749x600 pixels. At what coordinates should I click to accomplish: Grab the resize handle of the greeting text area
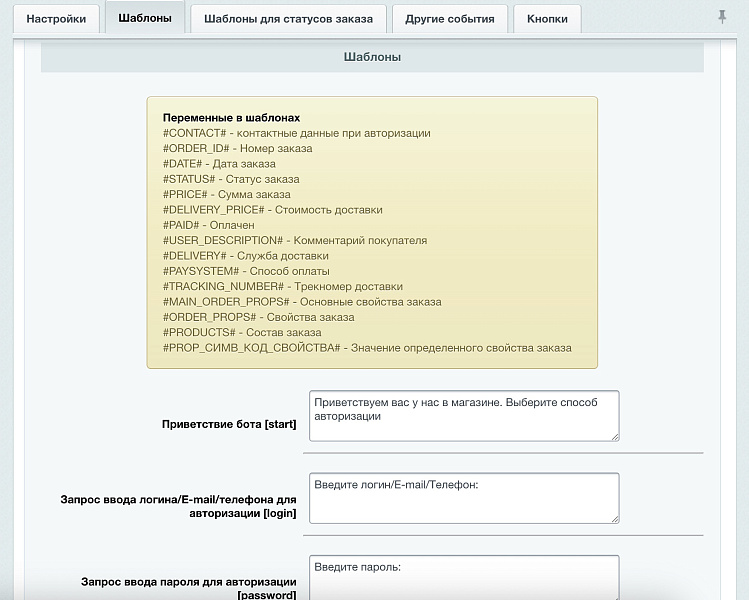tap(614, 436)
